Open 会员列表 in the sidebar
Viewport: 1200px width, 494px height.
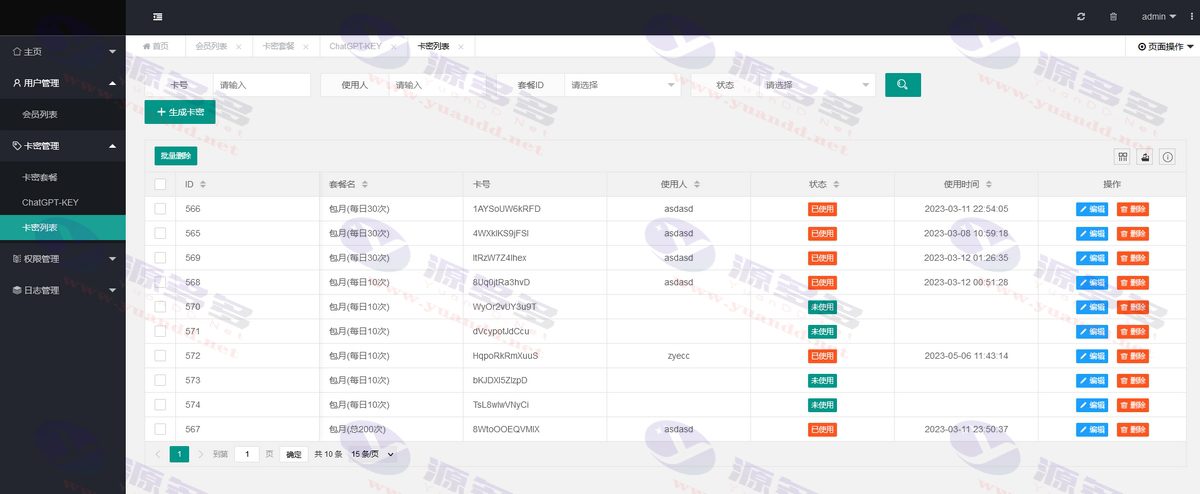[63, 115]
